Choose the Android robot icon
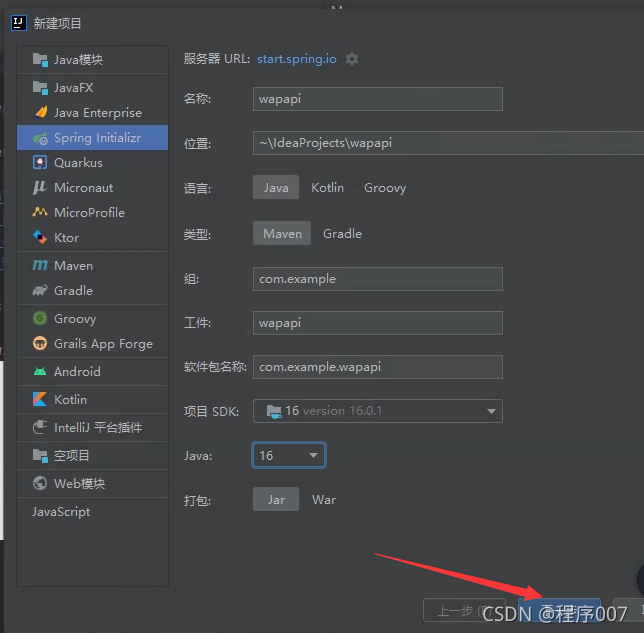This screenshot has width=644, height=633. [40, 371]
